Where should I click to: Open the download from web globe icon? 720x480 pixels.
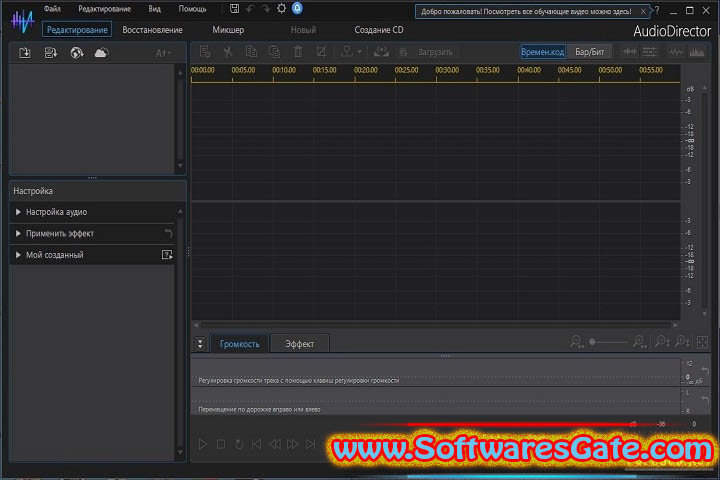click(x=77, y=53)
